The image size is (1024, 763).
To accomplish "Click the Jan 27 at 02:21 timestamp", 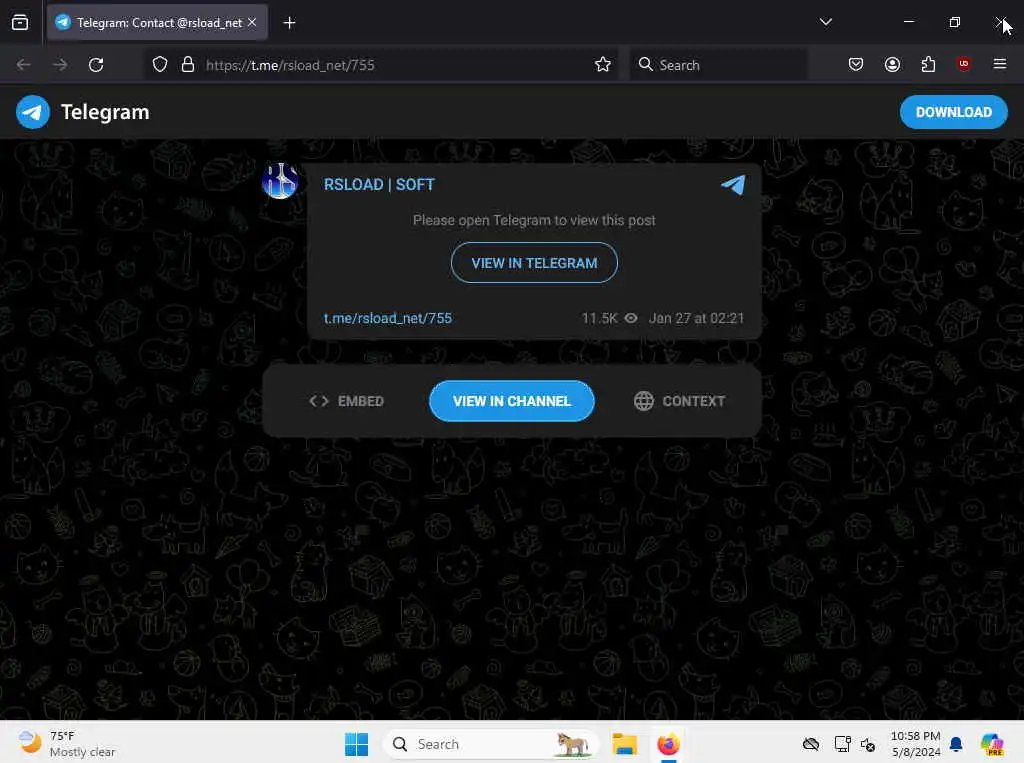I will 696,318.
